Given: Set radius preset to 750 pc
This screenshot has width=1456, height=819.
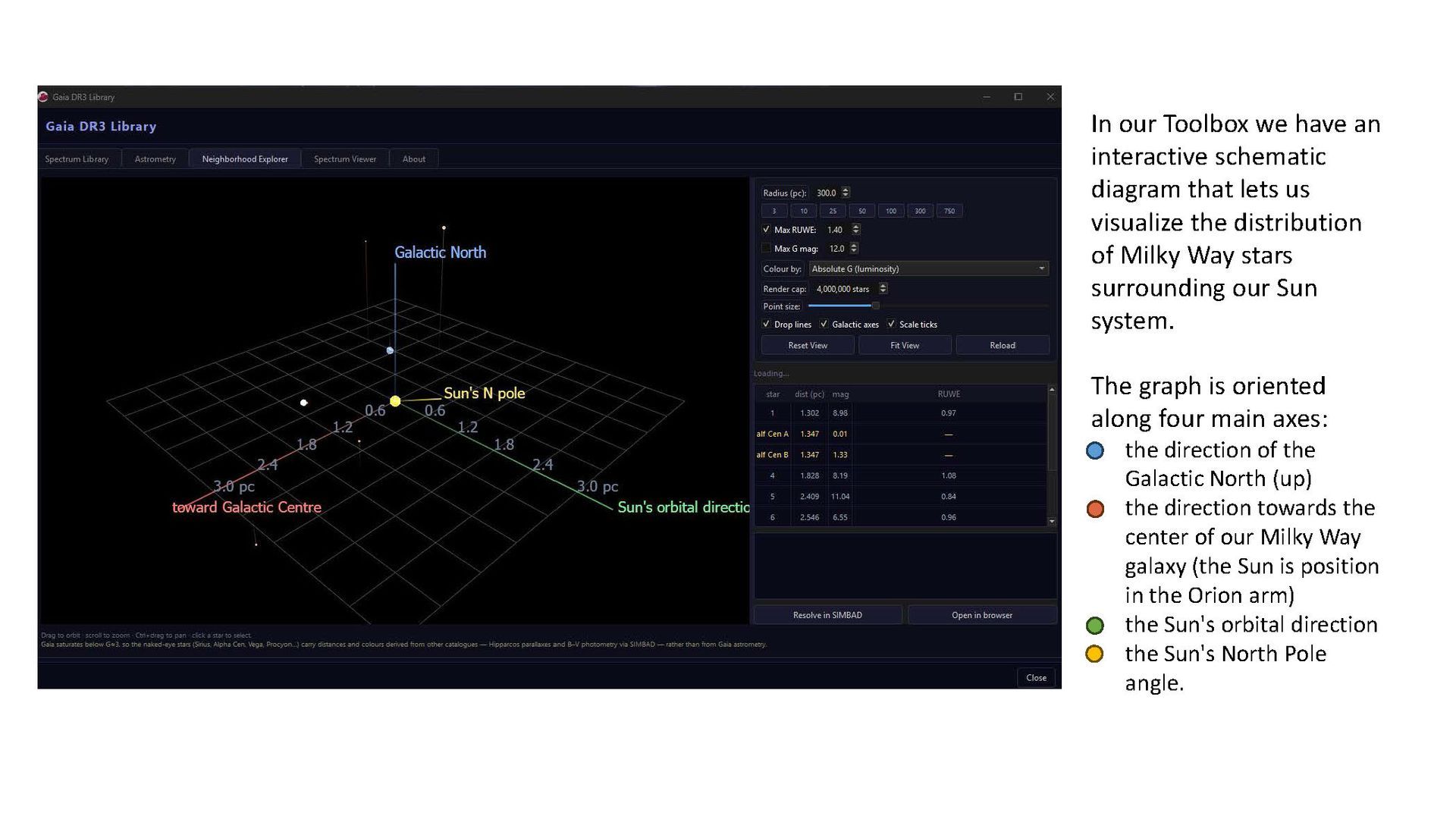Looking at the screenshot, I should pyautogui.click(x=949, y=211).
